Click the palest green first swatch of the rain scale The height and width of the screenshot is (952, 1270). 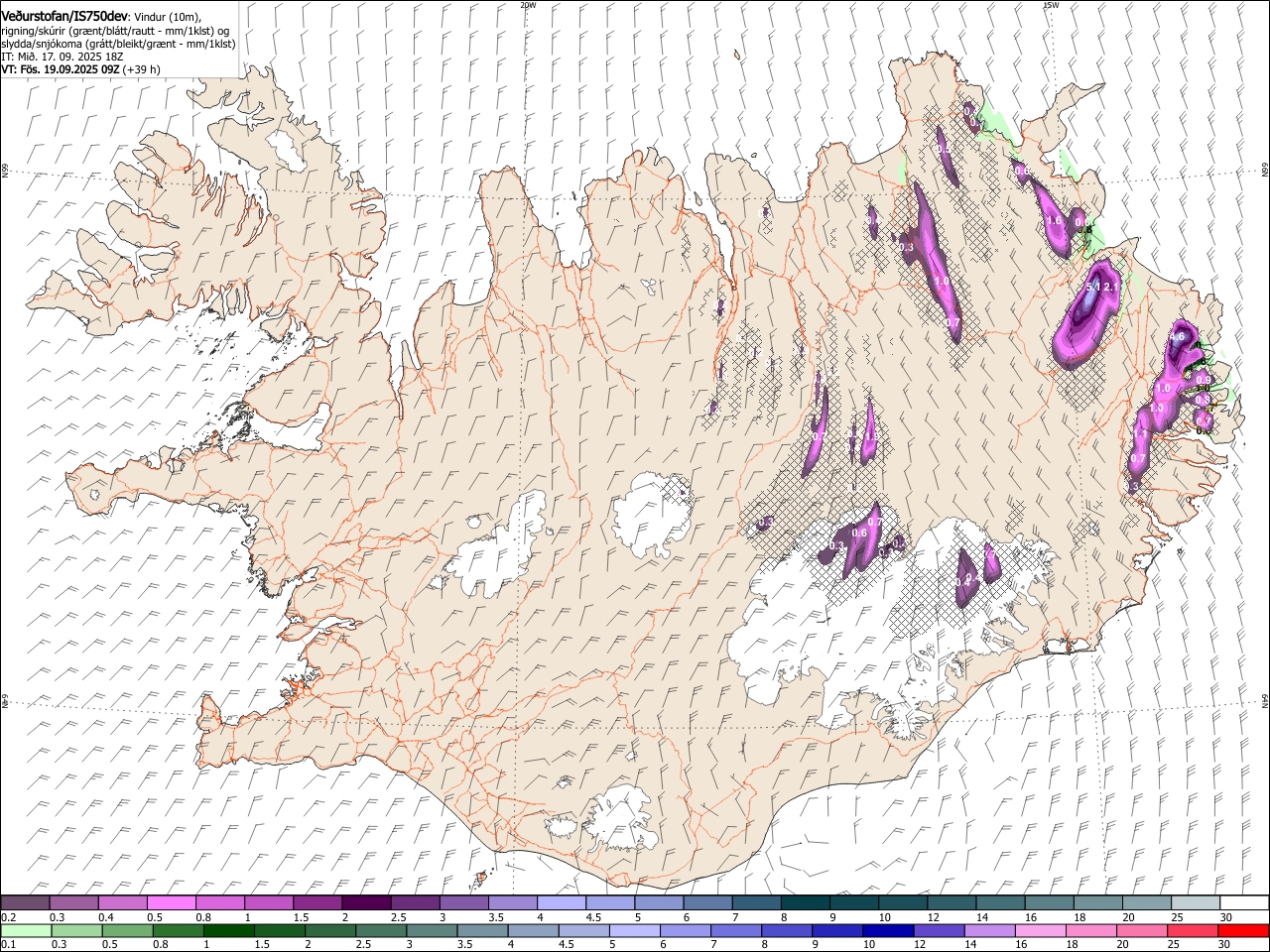pyautogui.click(x=26, y=931)
